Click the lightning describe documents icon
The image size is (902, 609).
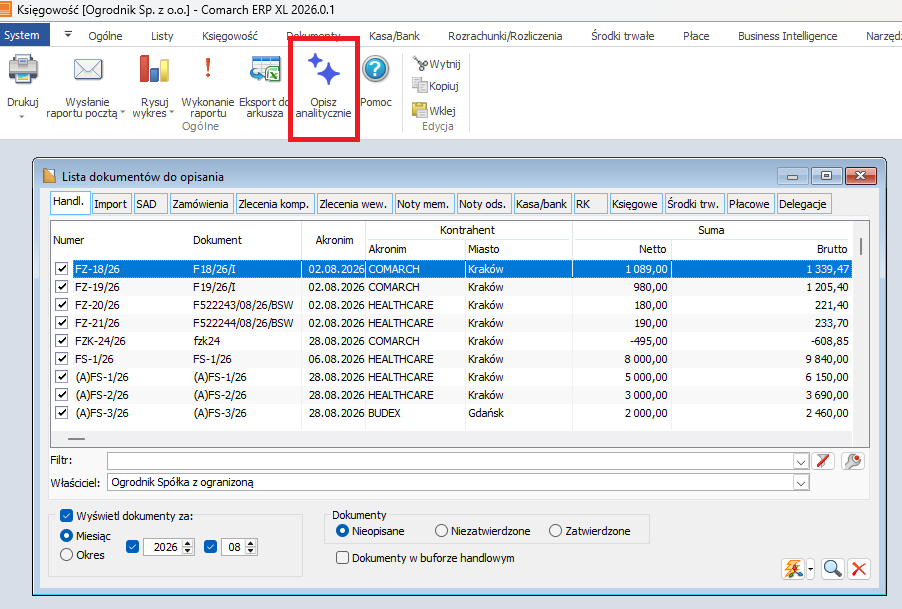tap(793, 569)
